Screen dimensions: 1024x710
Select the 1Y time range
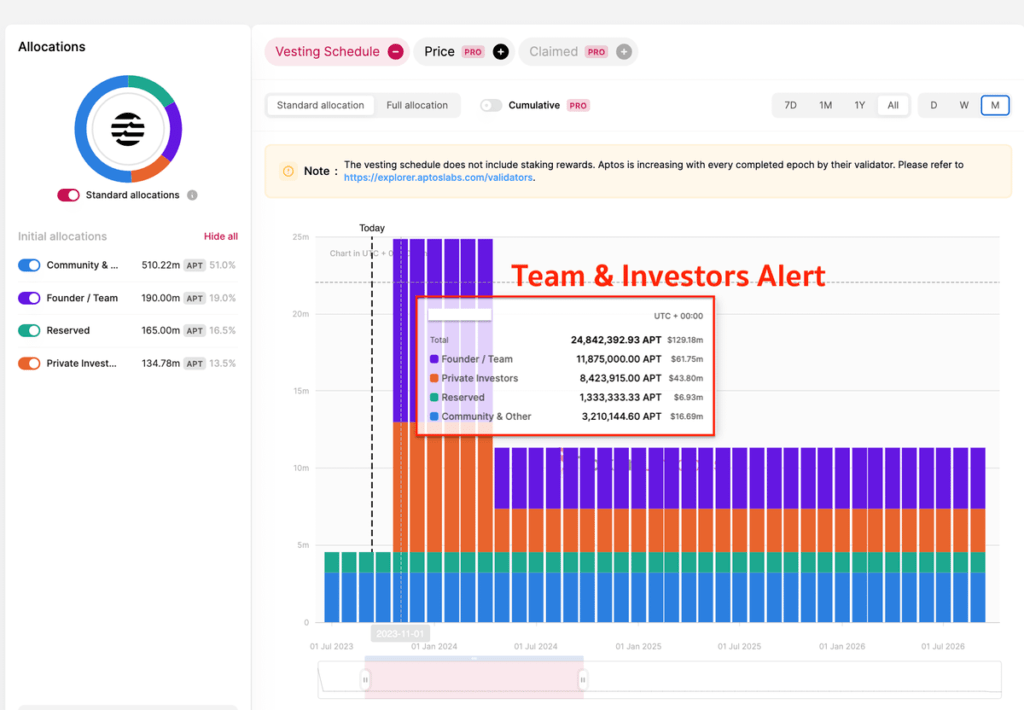(x=860, y=105)
